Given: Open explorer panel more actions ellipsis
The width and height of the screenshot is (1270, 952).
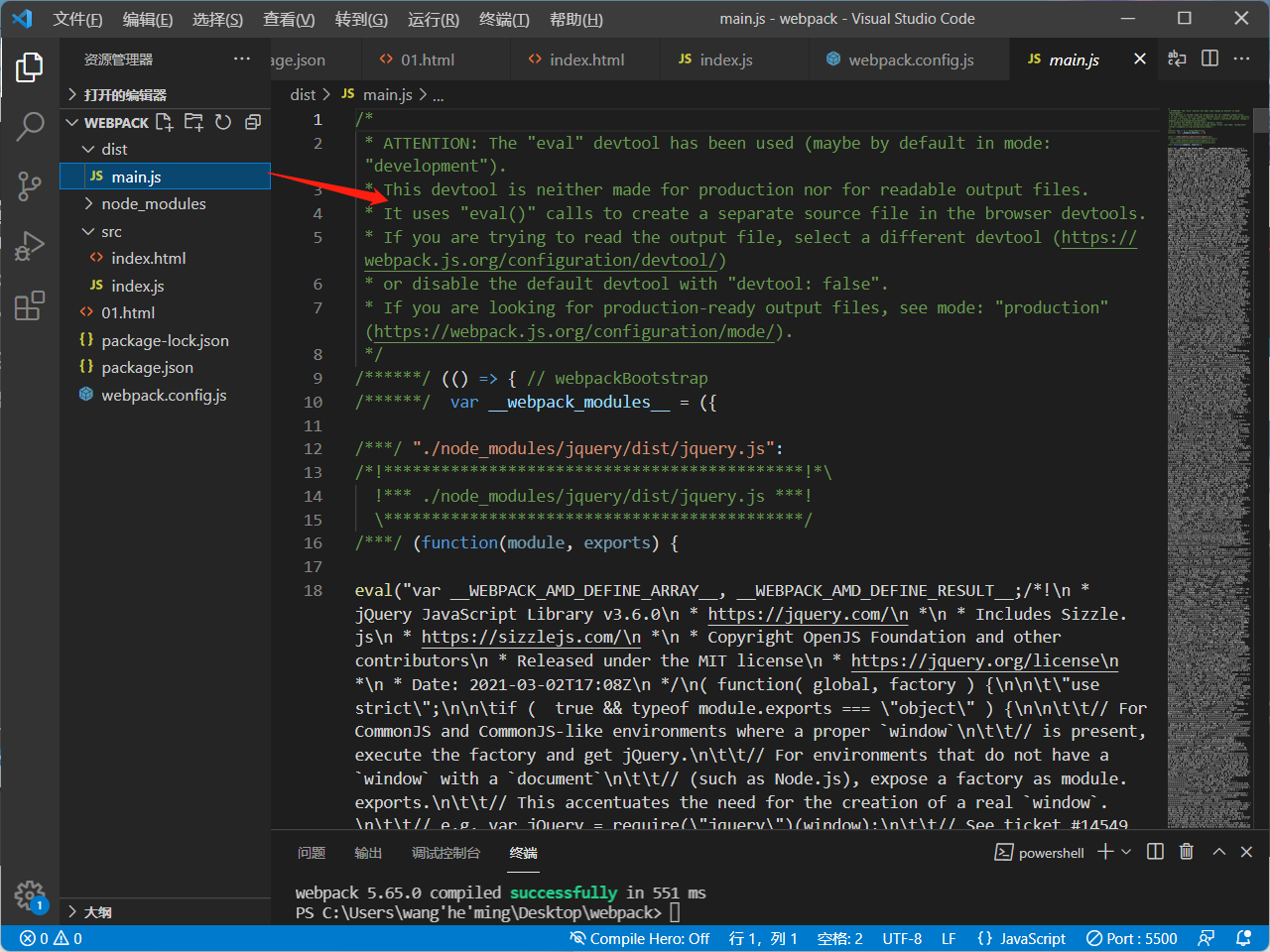Looking at the screenshot, I should click(242, 59).
